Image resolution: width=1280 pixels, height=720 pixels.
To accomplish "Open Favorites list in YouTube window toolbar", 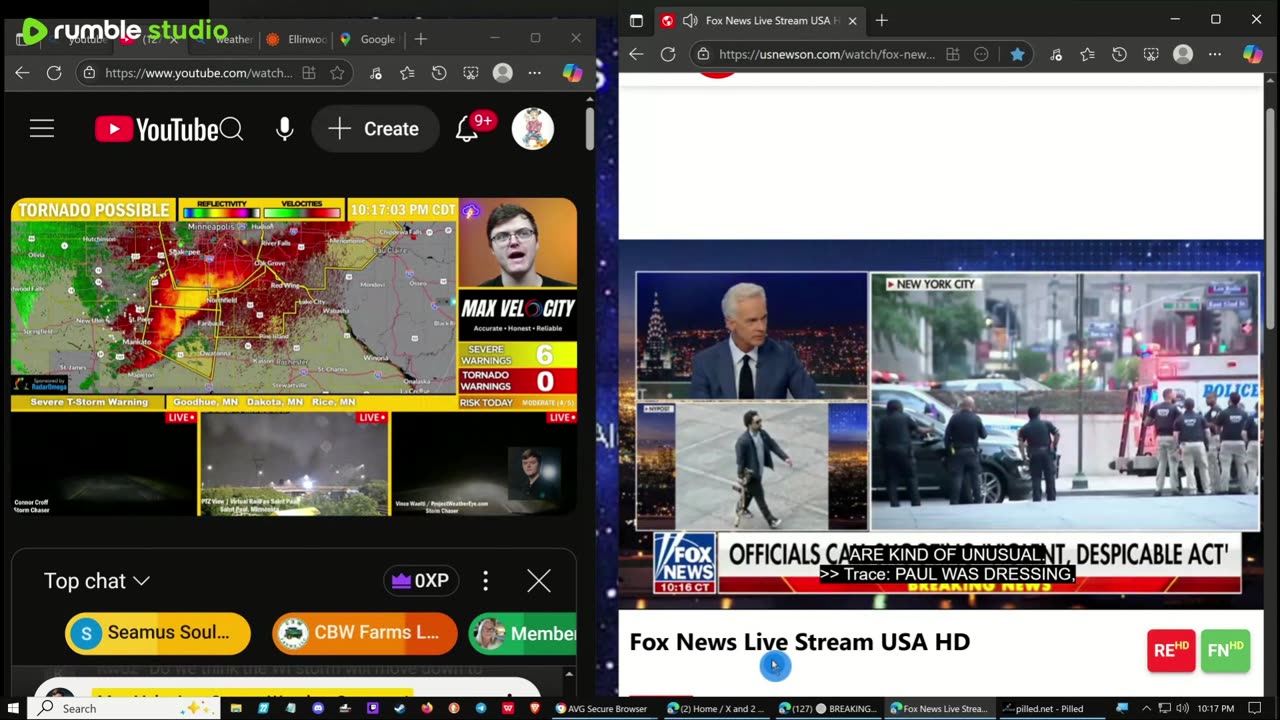I will click(407, 73).
